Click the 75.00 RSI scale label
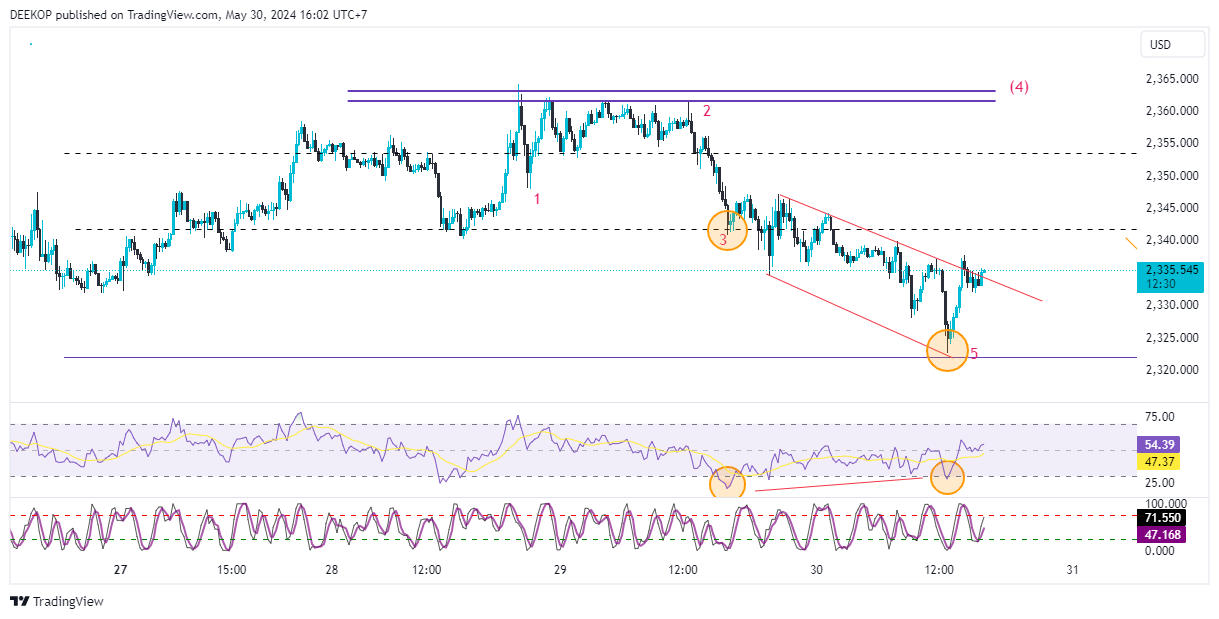 click(1159, 417)
